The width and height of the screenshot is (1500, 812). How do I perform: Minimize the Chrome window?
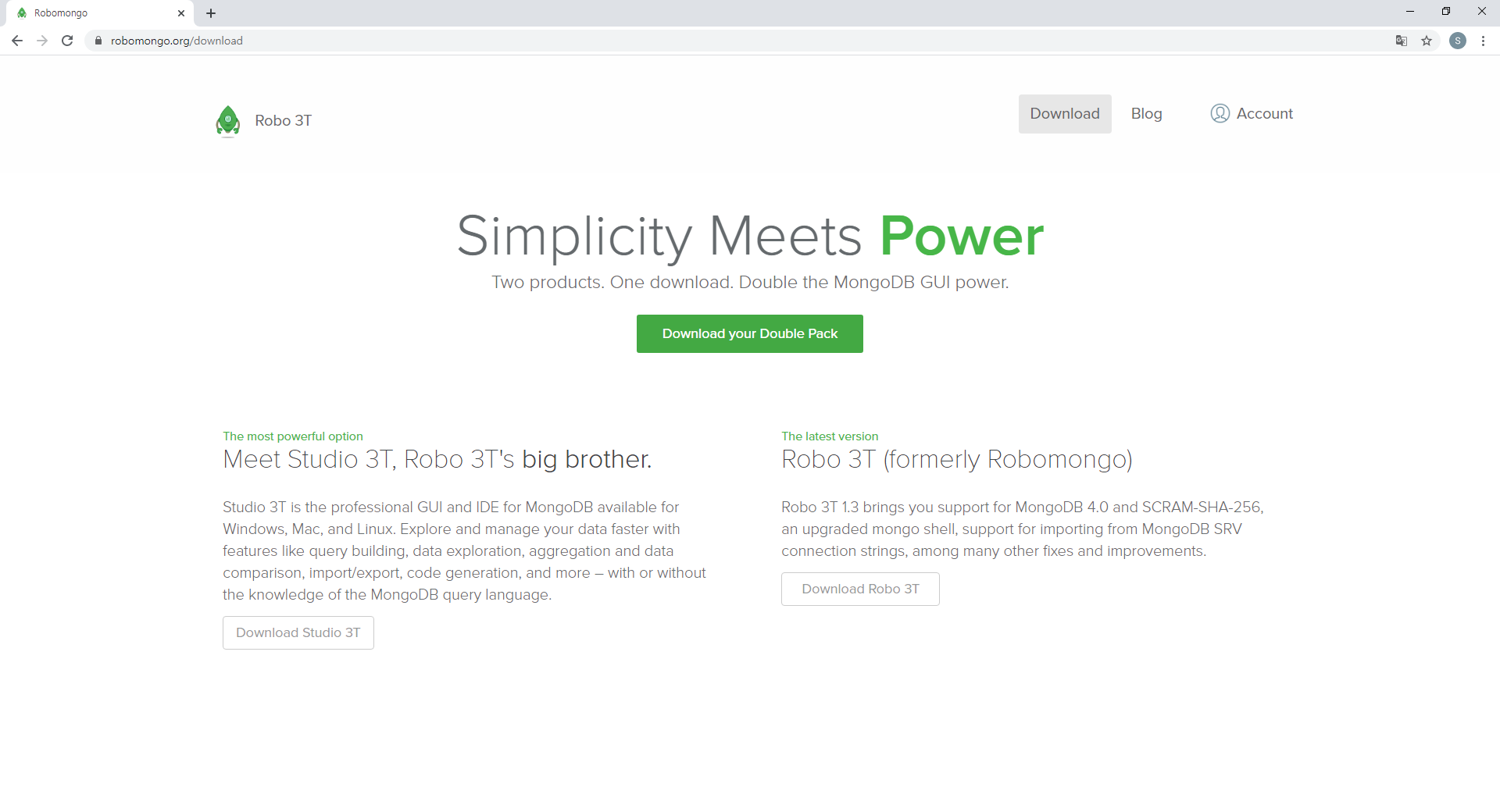(1410, 11)
